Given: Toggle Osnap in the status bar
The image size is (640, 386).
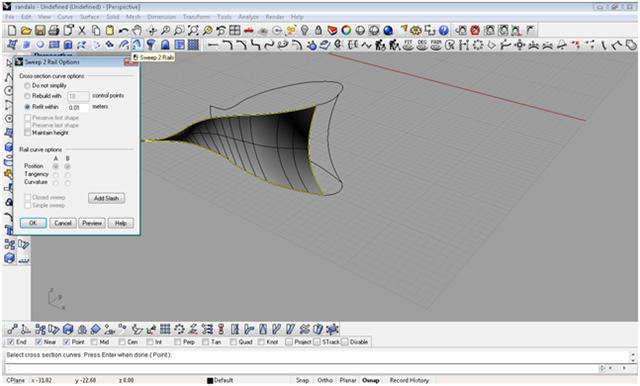Looking at the screenshot, I should (371, 380).
